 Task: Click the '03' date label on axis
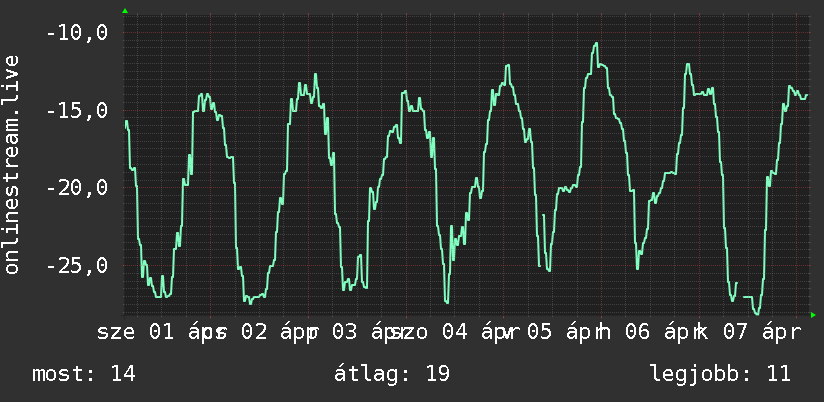point(346,333)
